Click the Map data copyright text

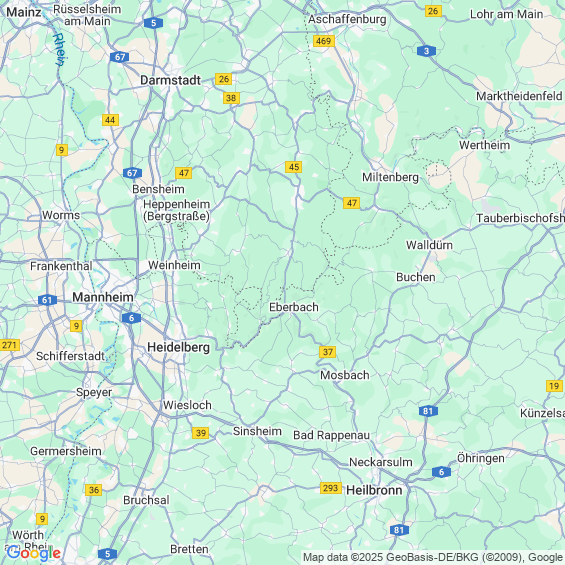[x=433, y=557]
